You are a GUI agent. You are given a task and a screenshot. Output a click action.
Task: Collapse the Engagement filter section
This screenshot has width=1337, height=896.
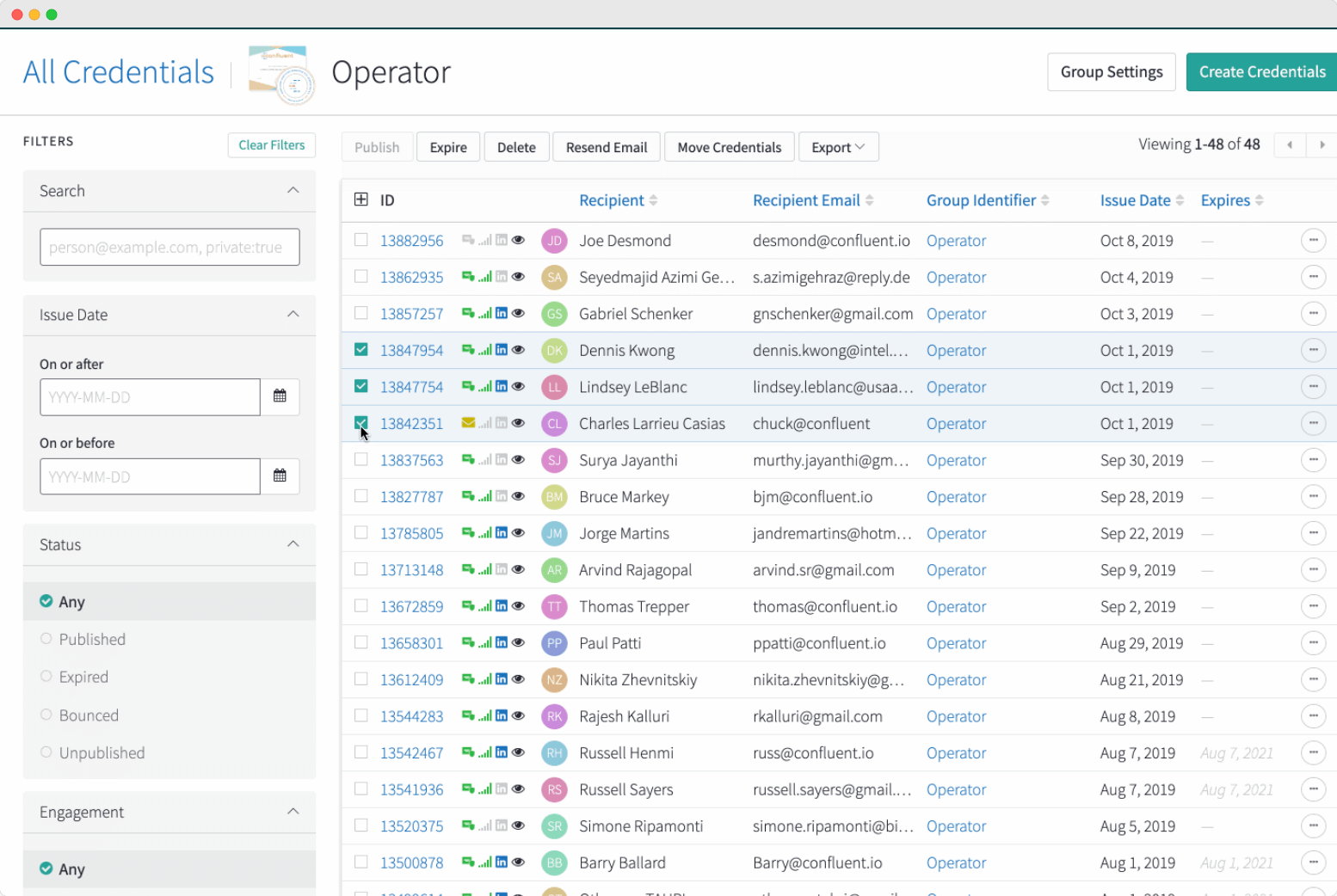click(293, 812)
